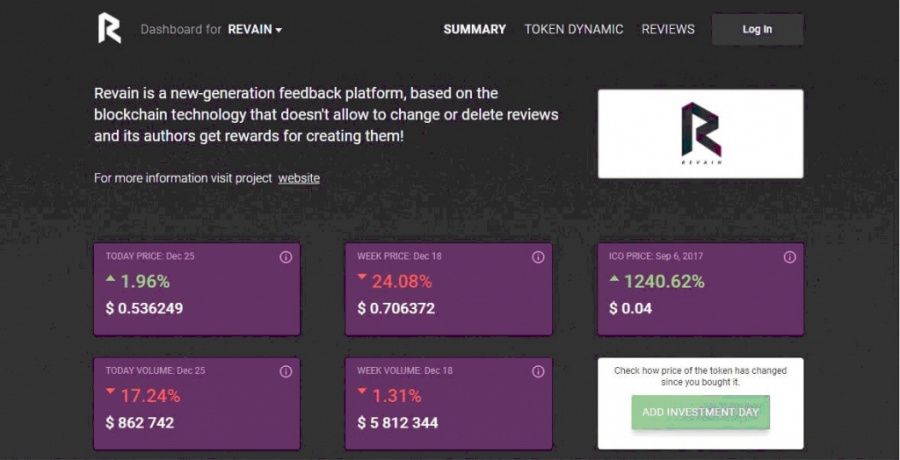
Task: Open info icon on Week Volume card
Action: point(538,372)
